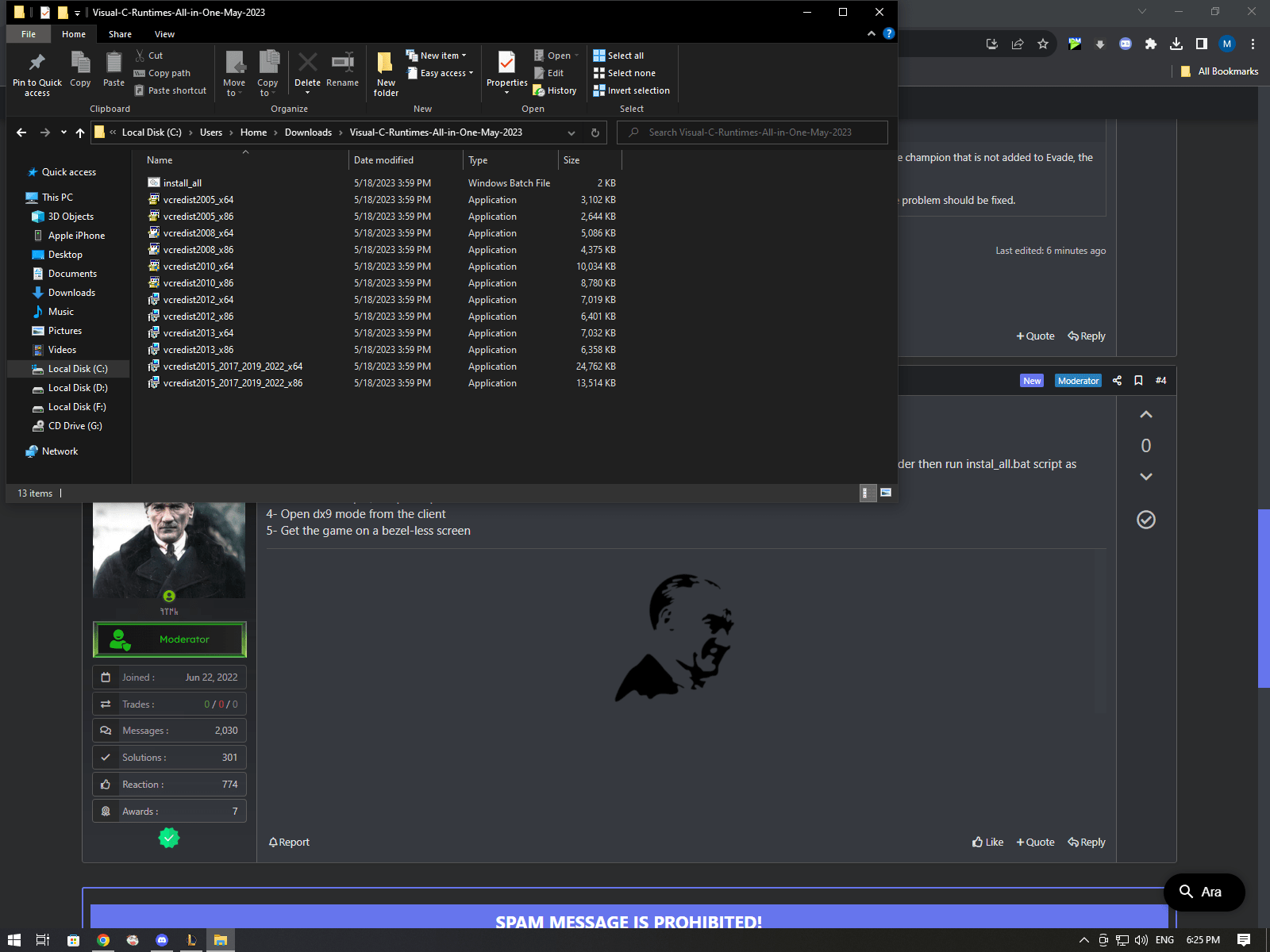Open address bar history dropdown
Viewport: 1270px width, 952px height.
pos(571,132)
